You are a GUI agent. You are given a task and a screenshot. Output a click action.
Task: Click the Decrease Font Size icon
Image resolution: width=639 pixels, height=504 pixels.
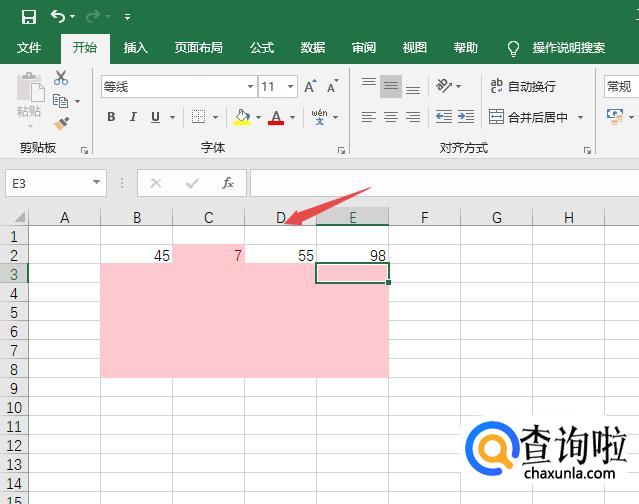coord(333,86)
